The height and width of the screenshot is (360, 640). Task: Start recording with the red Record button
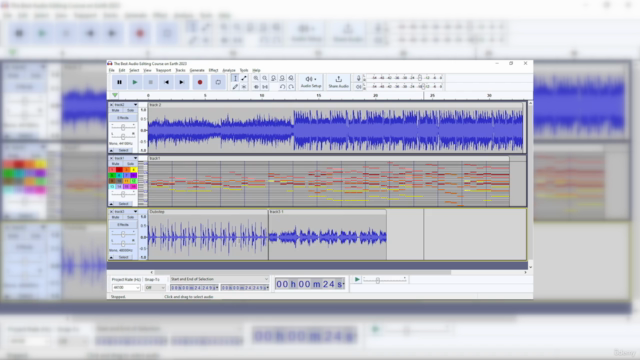[x=200, y=82]
